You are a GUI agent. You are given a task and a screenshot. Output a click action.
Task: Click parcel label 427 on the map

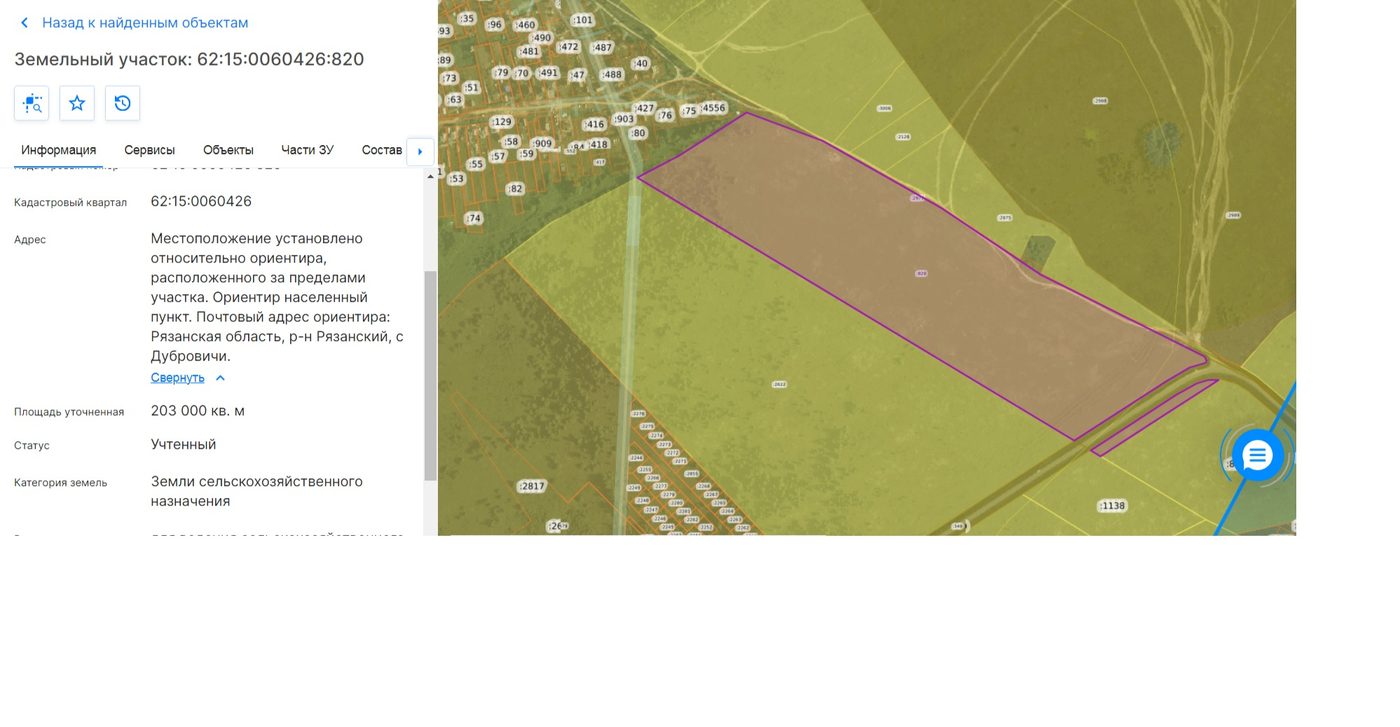click(x=645, y=109)
